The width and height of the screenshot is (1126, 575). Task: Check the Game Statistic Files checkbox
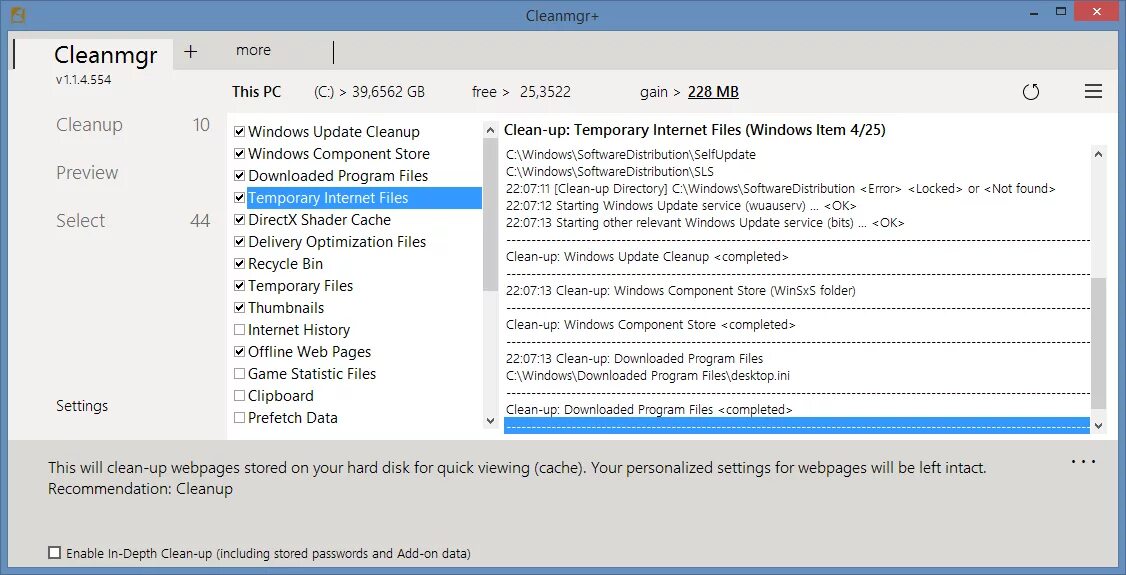(240, 374)
